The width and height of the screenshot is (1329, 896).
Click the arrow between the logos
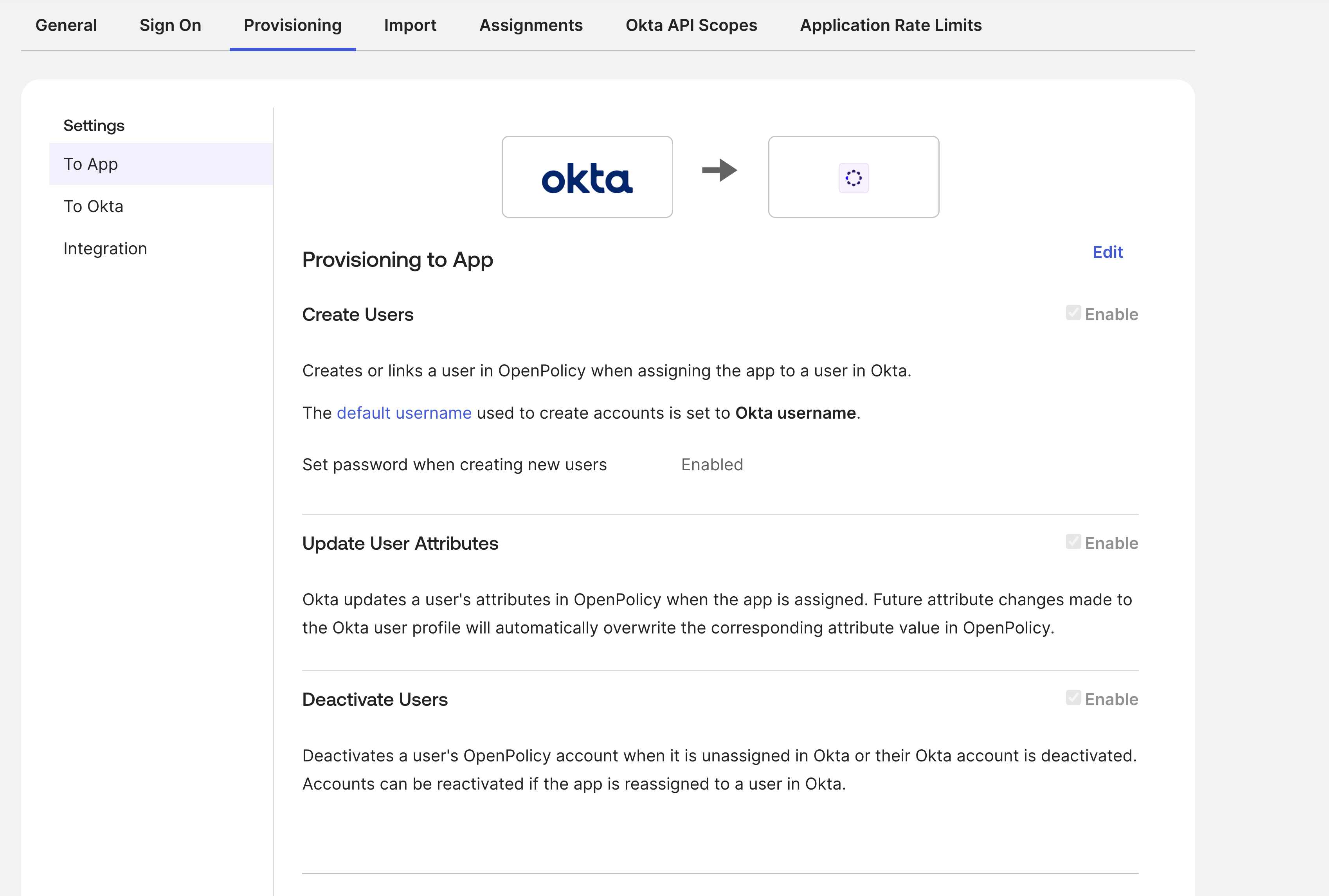pos(719,170)
